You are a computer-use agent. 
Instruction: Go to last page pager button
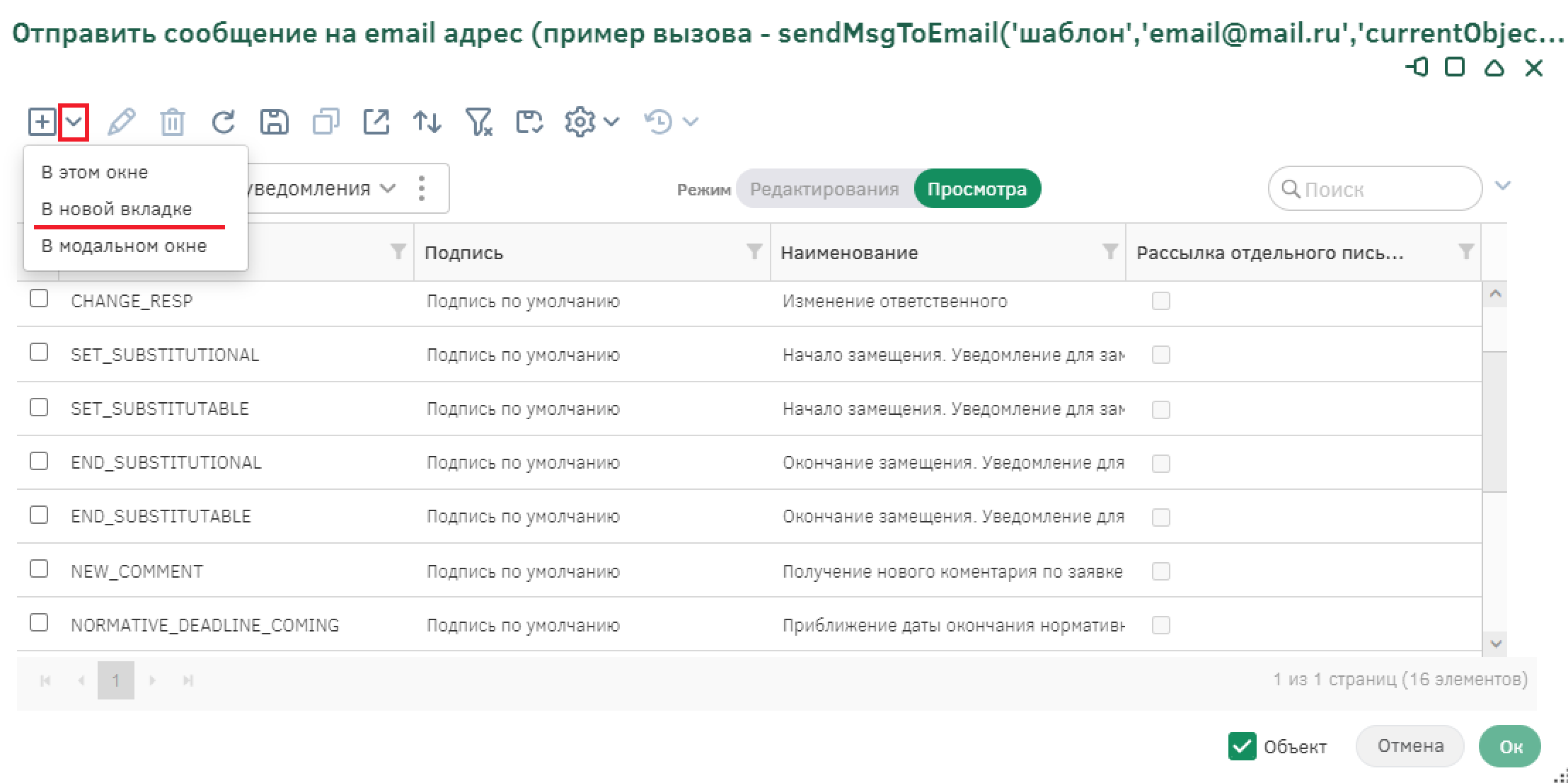(x=188, y=680)
